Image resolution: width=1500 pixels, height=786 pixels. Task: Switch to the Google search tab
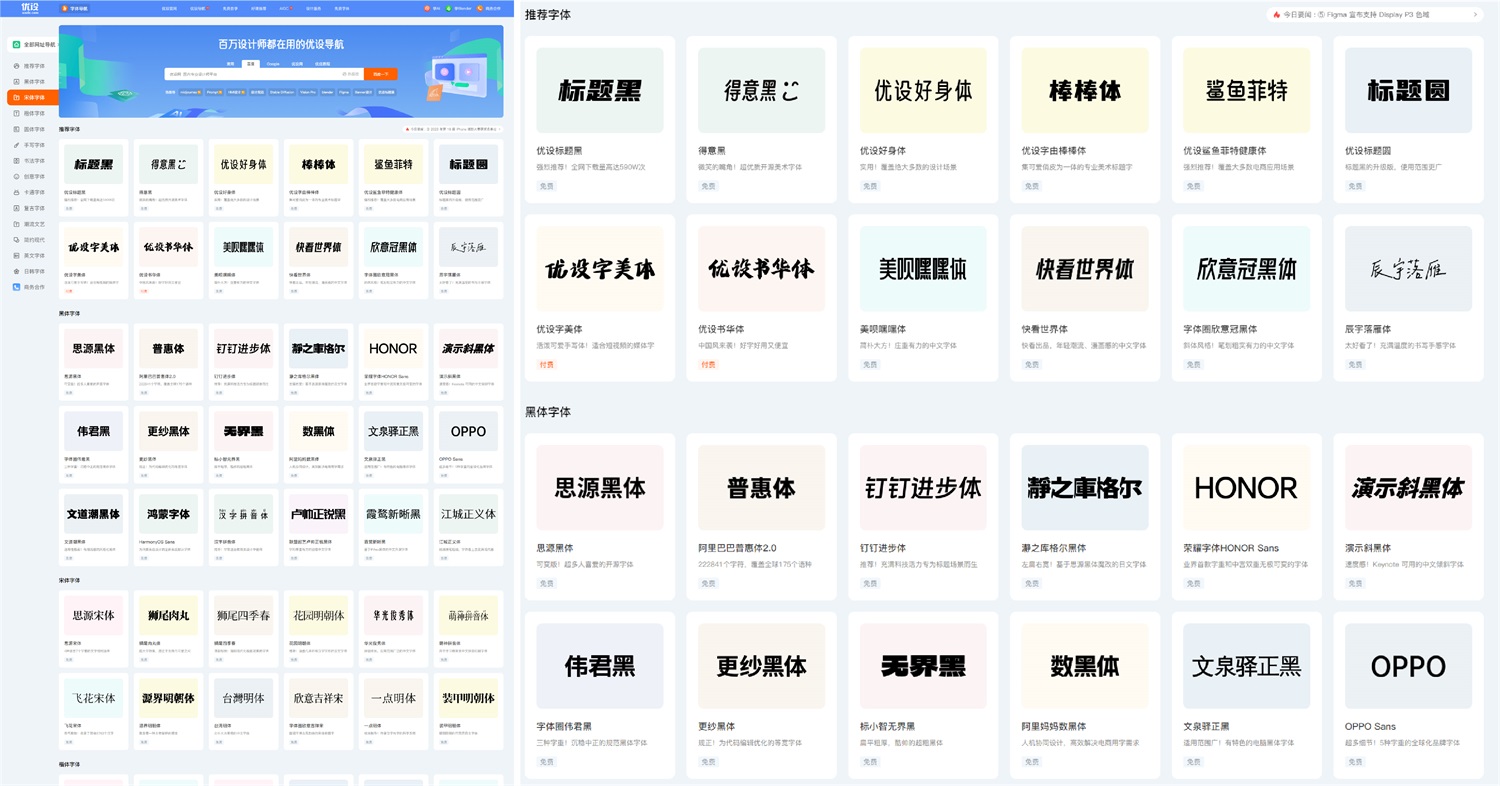(272, 63)
